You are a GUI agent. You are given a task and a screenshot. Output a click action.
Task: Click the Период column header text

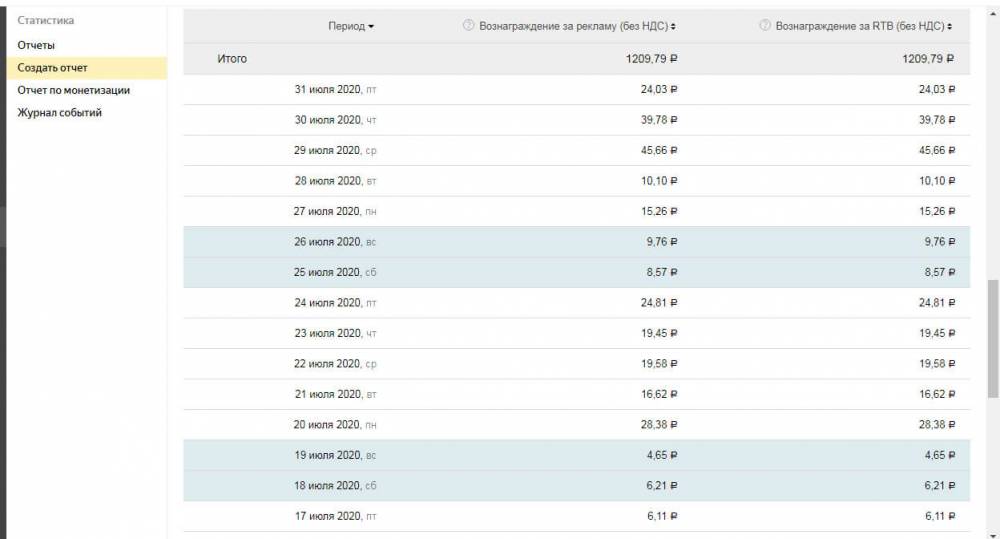click(x=346, y=26)
